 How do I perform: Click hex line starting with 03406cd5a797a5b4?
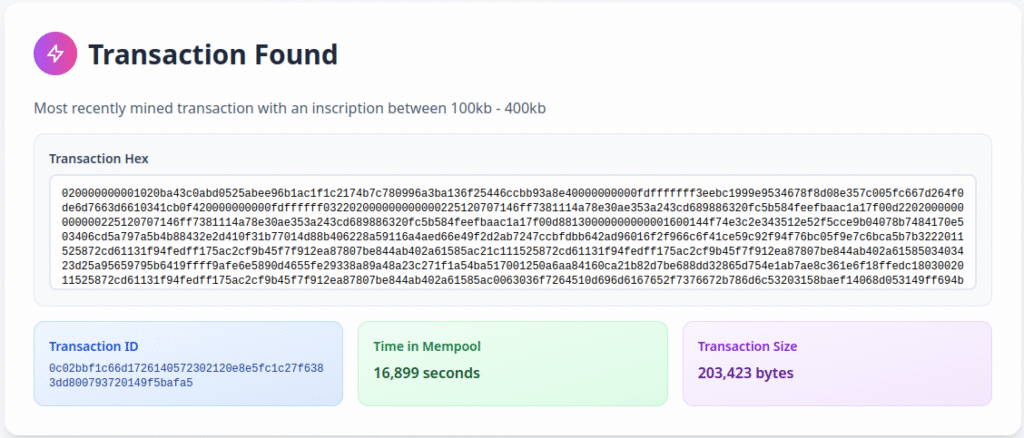[512, 235]
